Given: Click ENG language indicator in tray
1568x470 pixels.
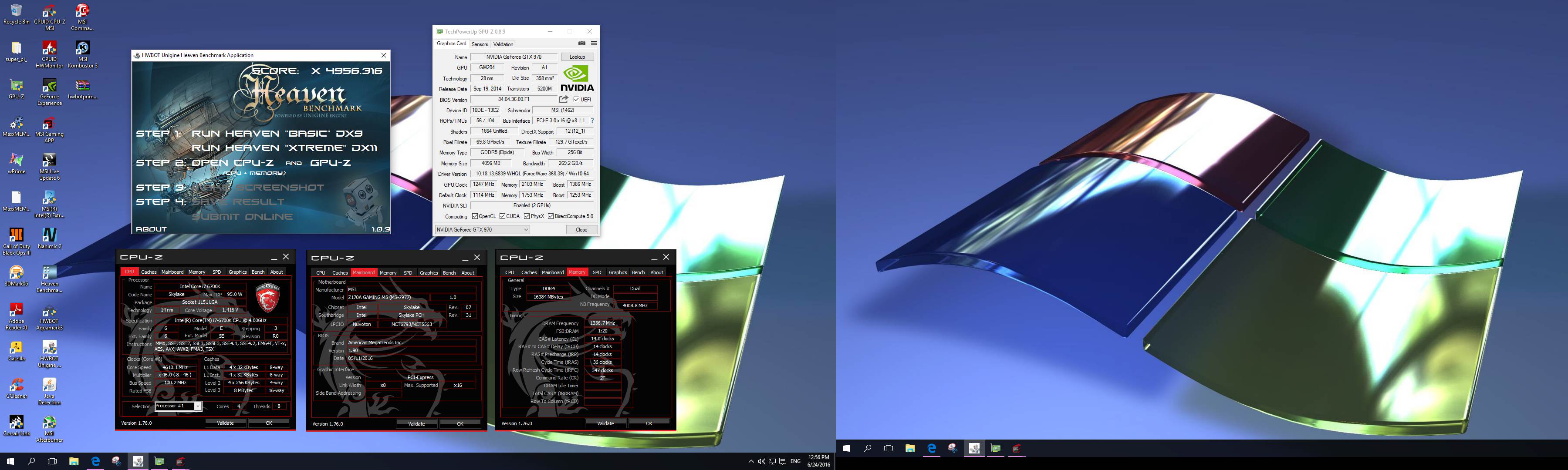Looking at the screenshot, I should (x=795, y=461).
